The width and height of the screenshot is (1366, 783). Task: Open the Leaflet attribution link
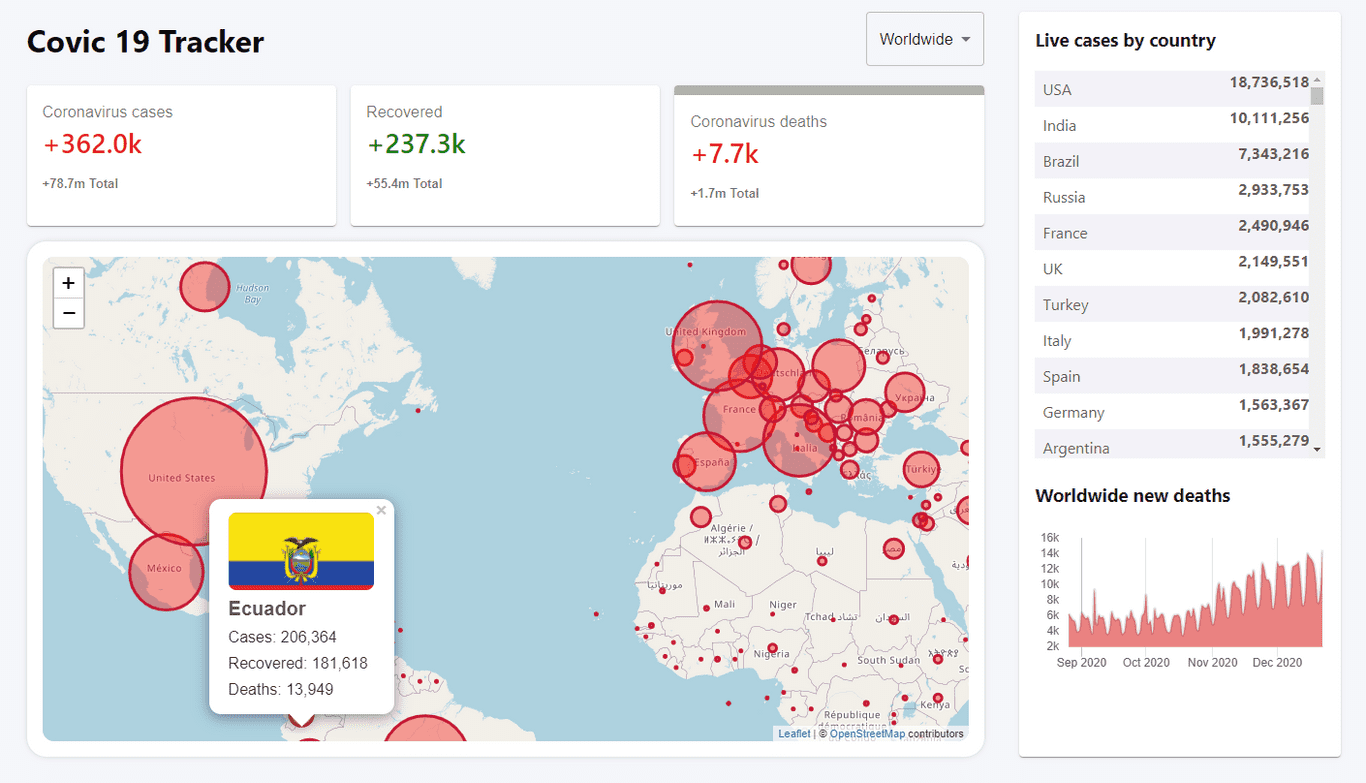[x=794, y=734]
